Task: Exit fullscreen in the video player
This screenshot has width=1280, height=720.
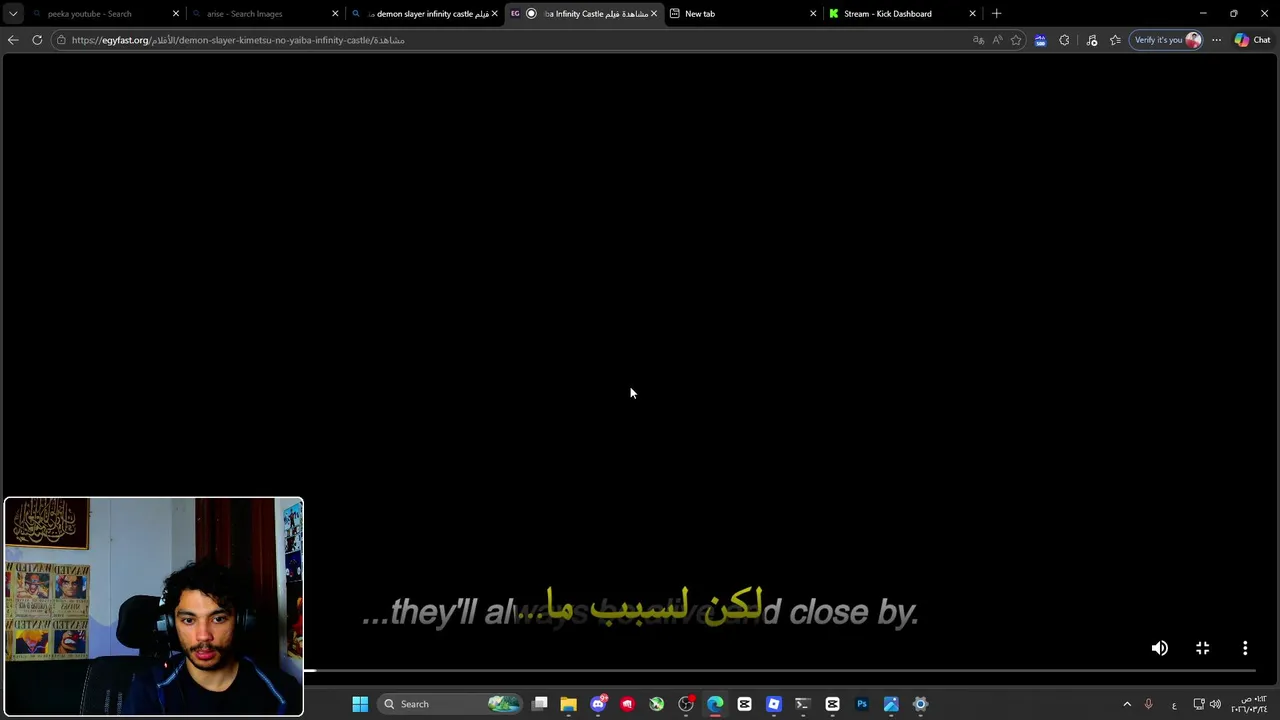Action: [1203, 648]
